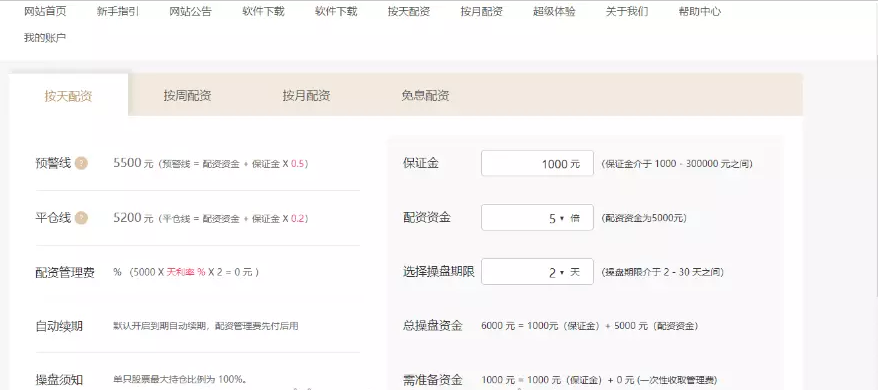Switch to the 按月配资 tab
This screenshot has height=390, width=878.
pos(306,95)
